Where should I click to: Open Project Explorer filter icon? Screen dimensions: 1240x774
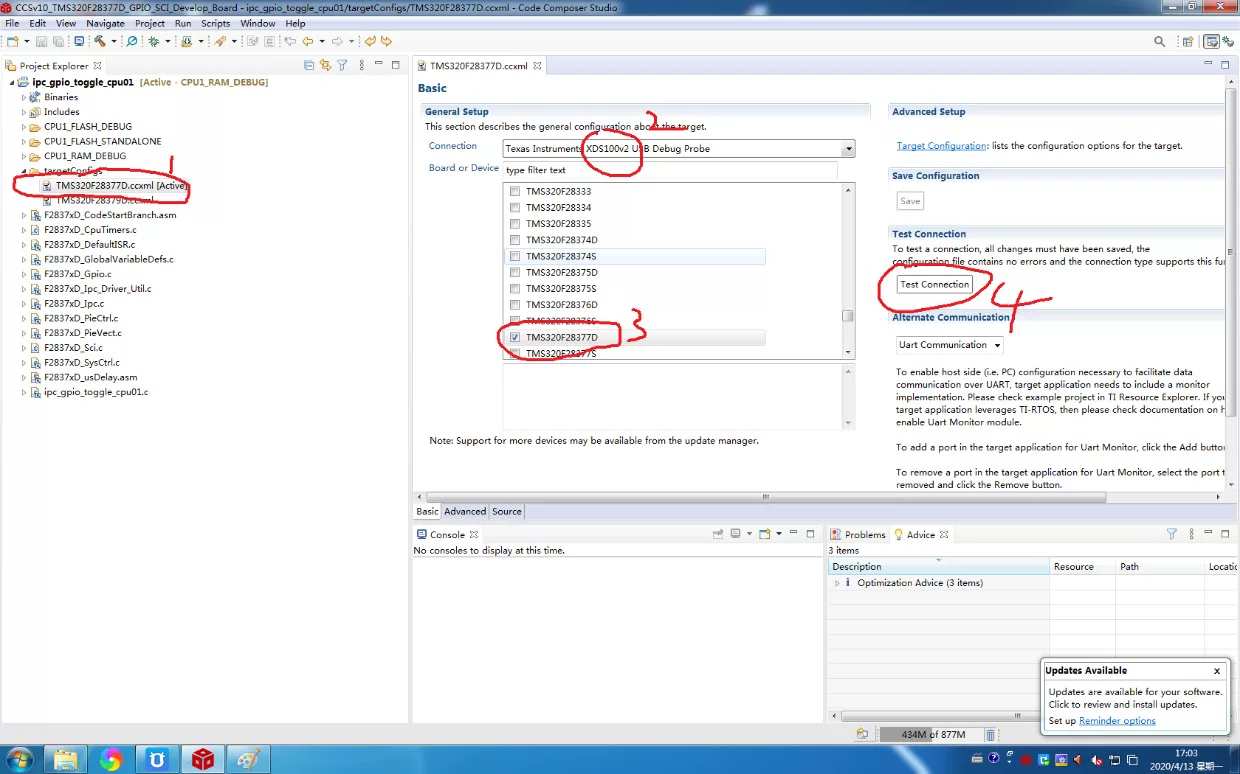[x=343, y=65]
